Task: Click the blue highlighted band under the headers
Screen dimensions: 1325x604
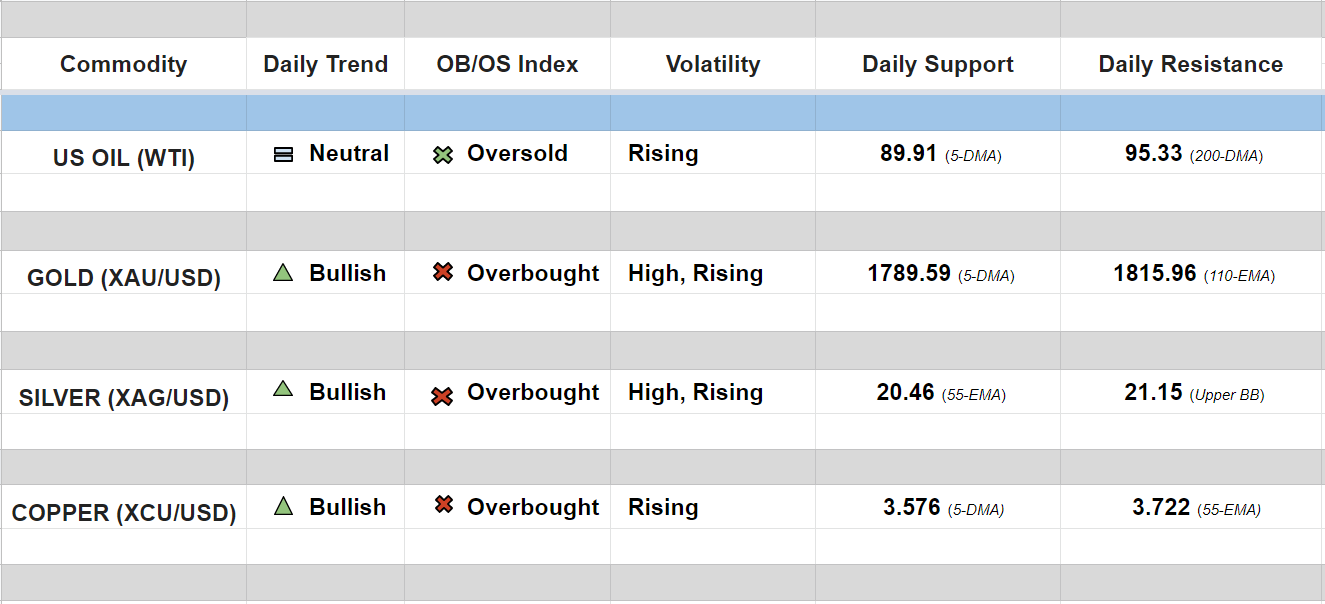Action: (660, 112)
